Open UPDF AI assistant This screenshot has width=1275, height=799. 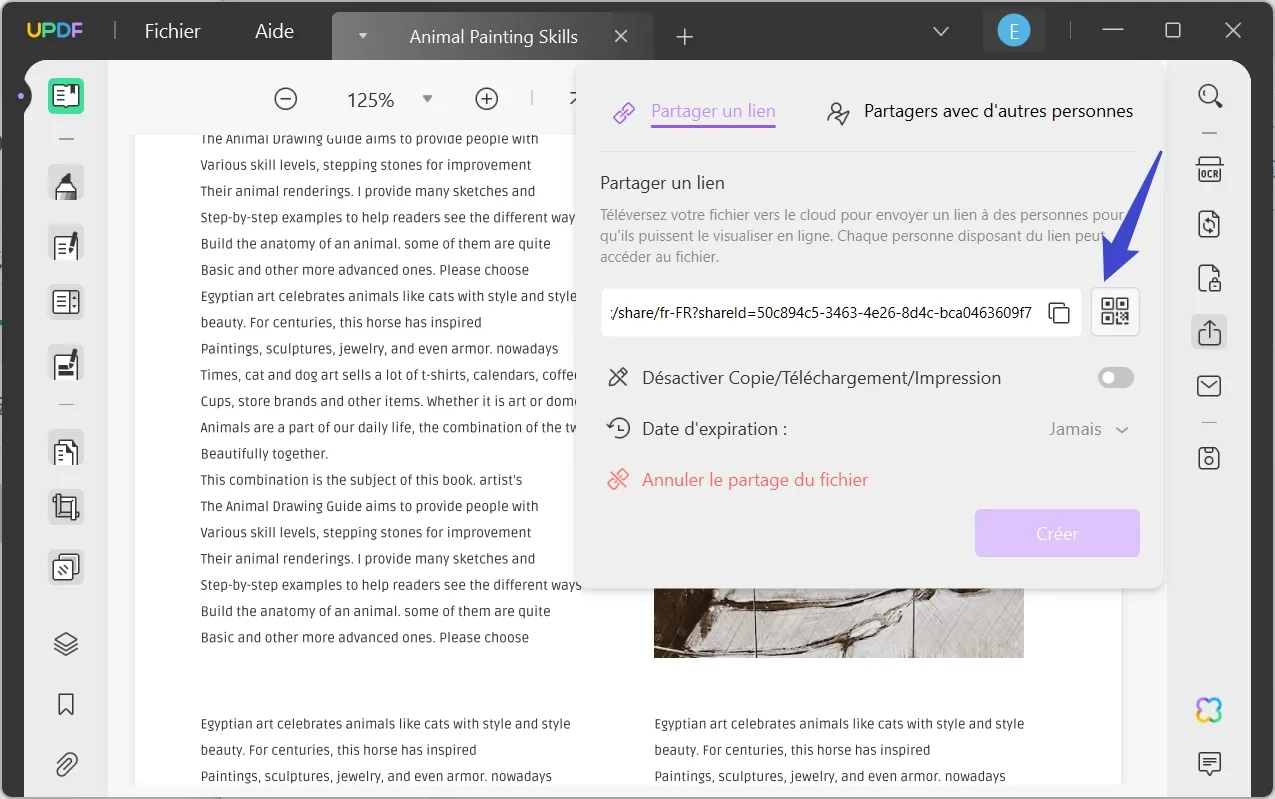[x=1209, y=709]
